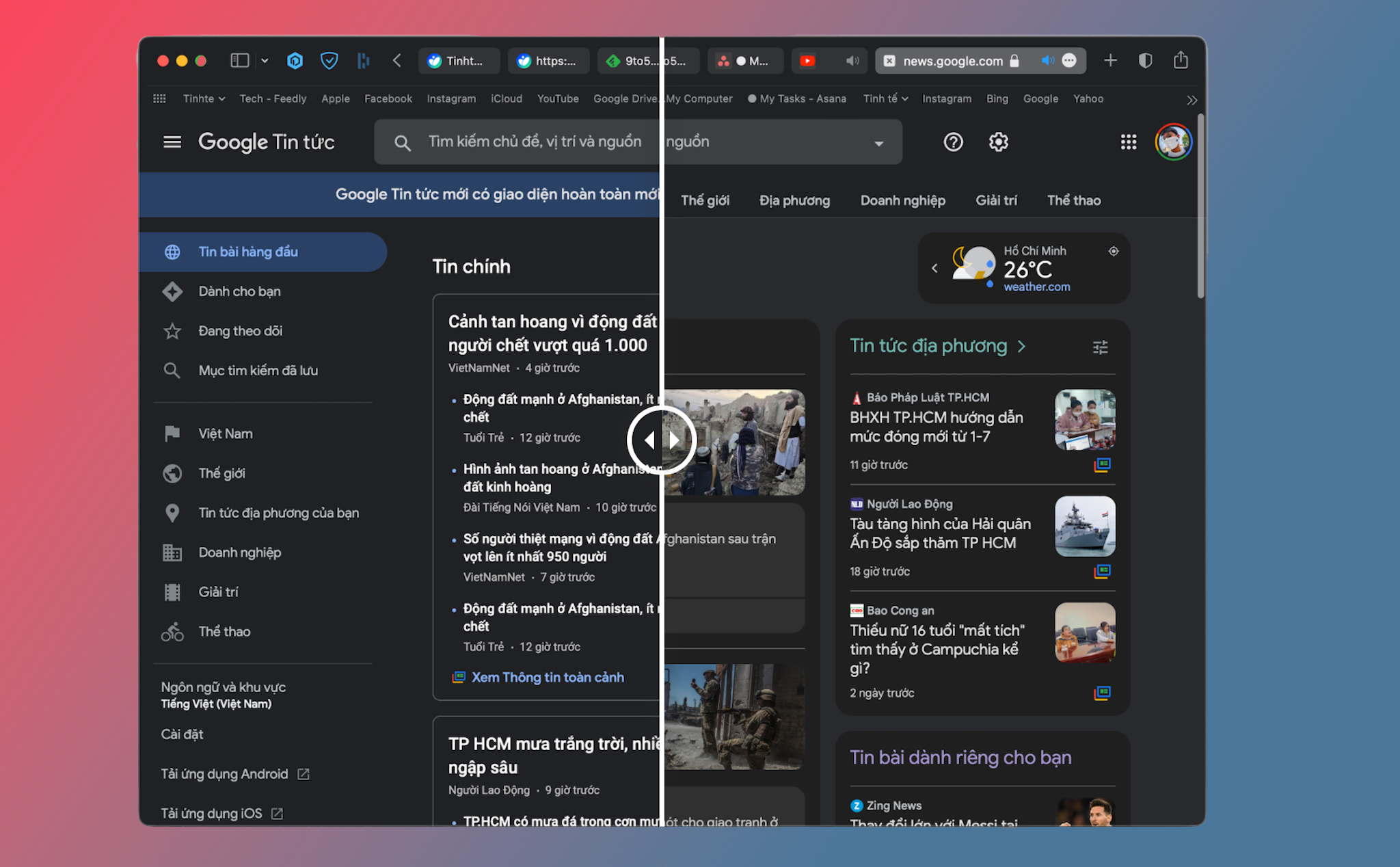Viewport: 1400px width, 867px height.
Task: Click the privacy shield half icon
Action: (x=1146, y=61)
